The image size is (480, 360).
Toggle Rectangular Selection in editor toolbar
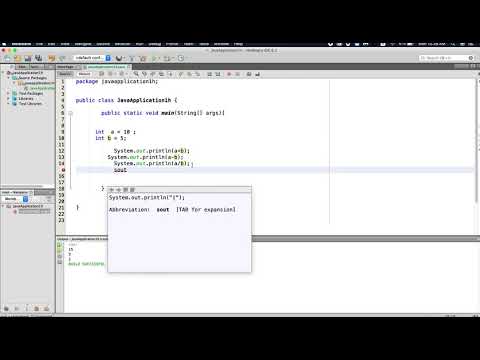click(x=170, y=74)
